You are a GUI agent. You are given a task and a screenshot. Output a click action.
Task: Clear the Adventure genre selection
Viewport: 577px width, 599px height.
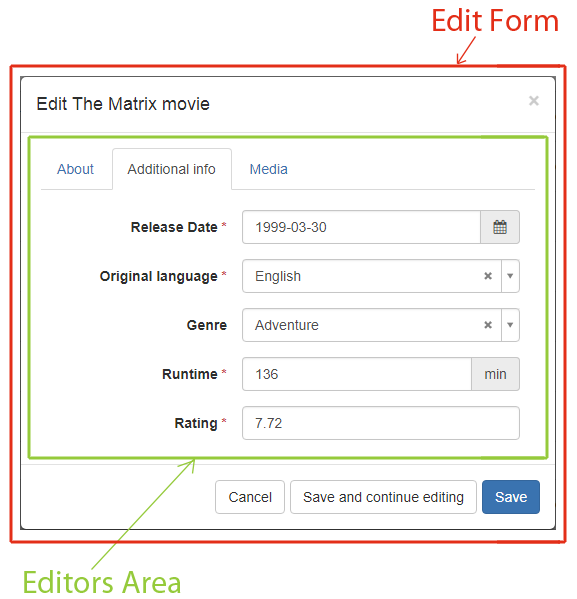488,325
